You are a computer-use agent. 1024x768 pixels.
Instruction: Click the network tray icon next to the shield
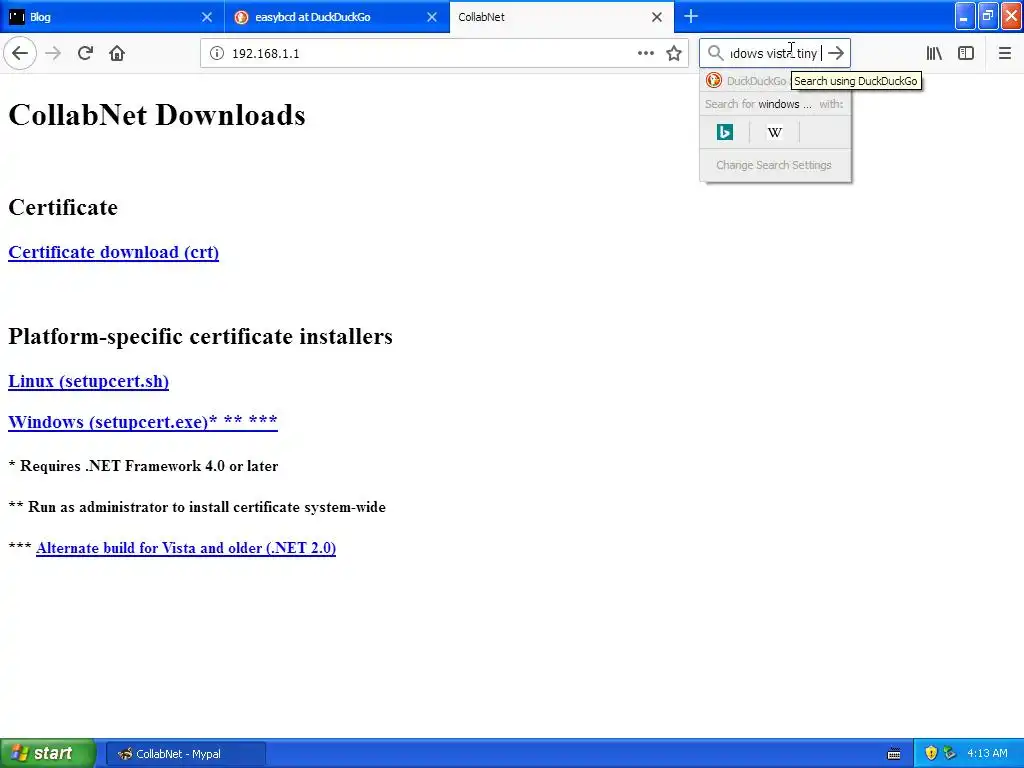[949, 754]
